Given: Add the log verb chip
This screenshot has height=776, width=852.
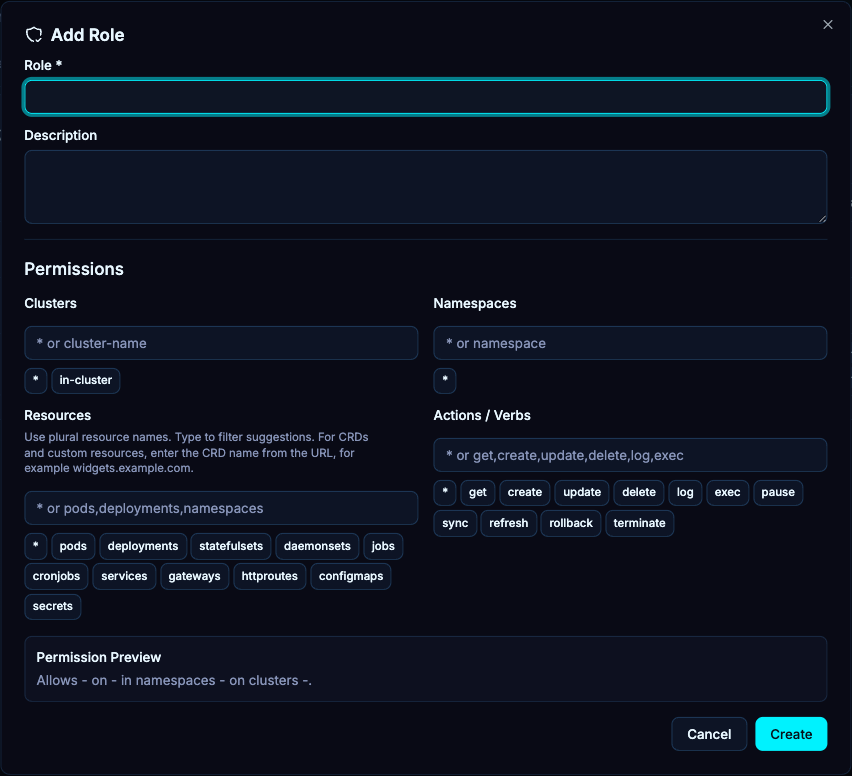Looking at the screenshot, I should tap(685, 492).
